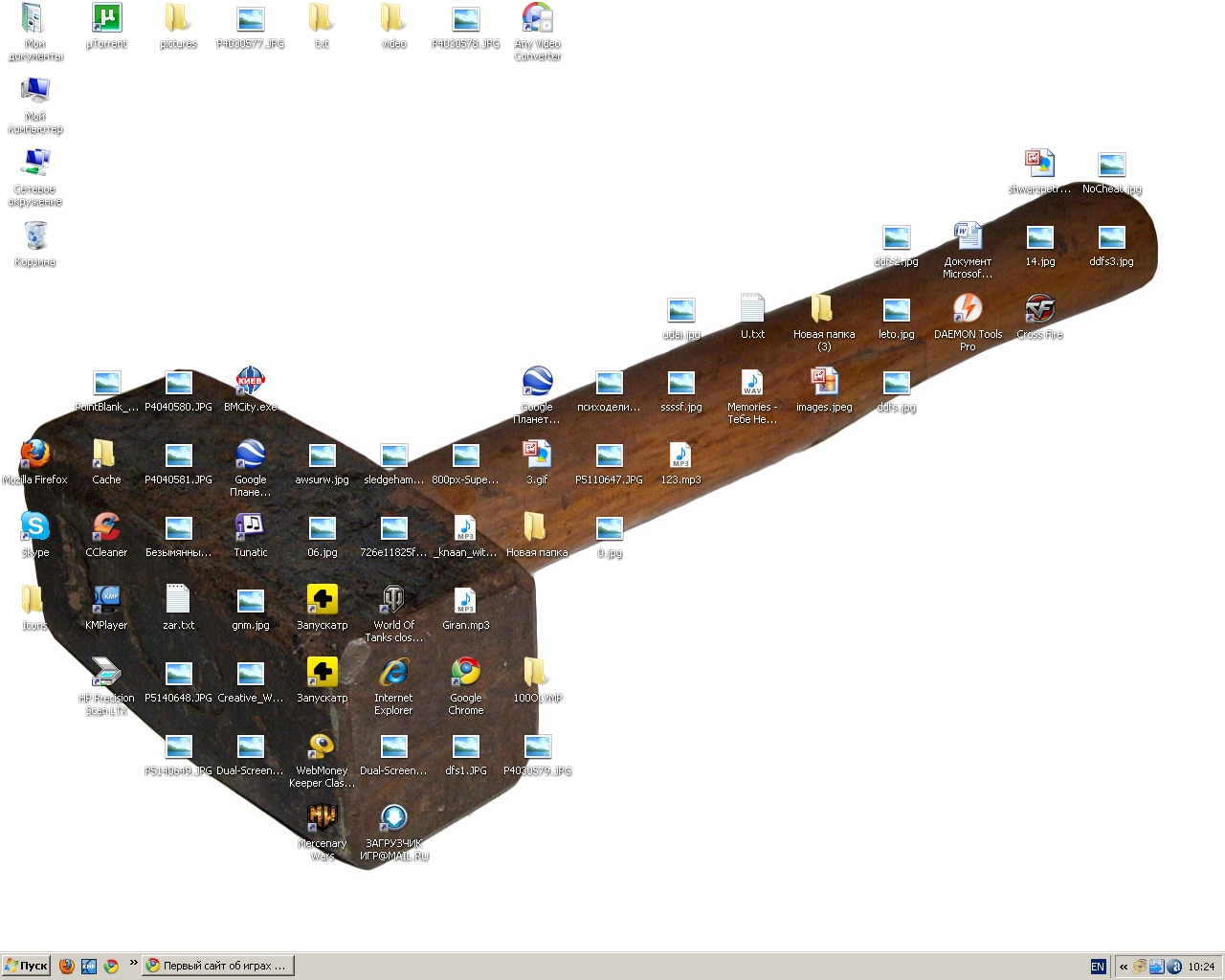Select the Memories WAV audio file
The height and width of the screenshot is (980, 1225).
click(x=752, y=396)
